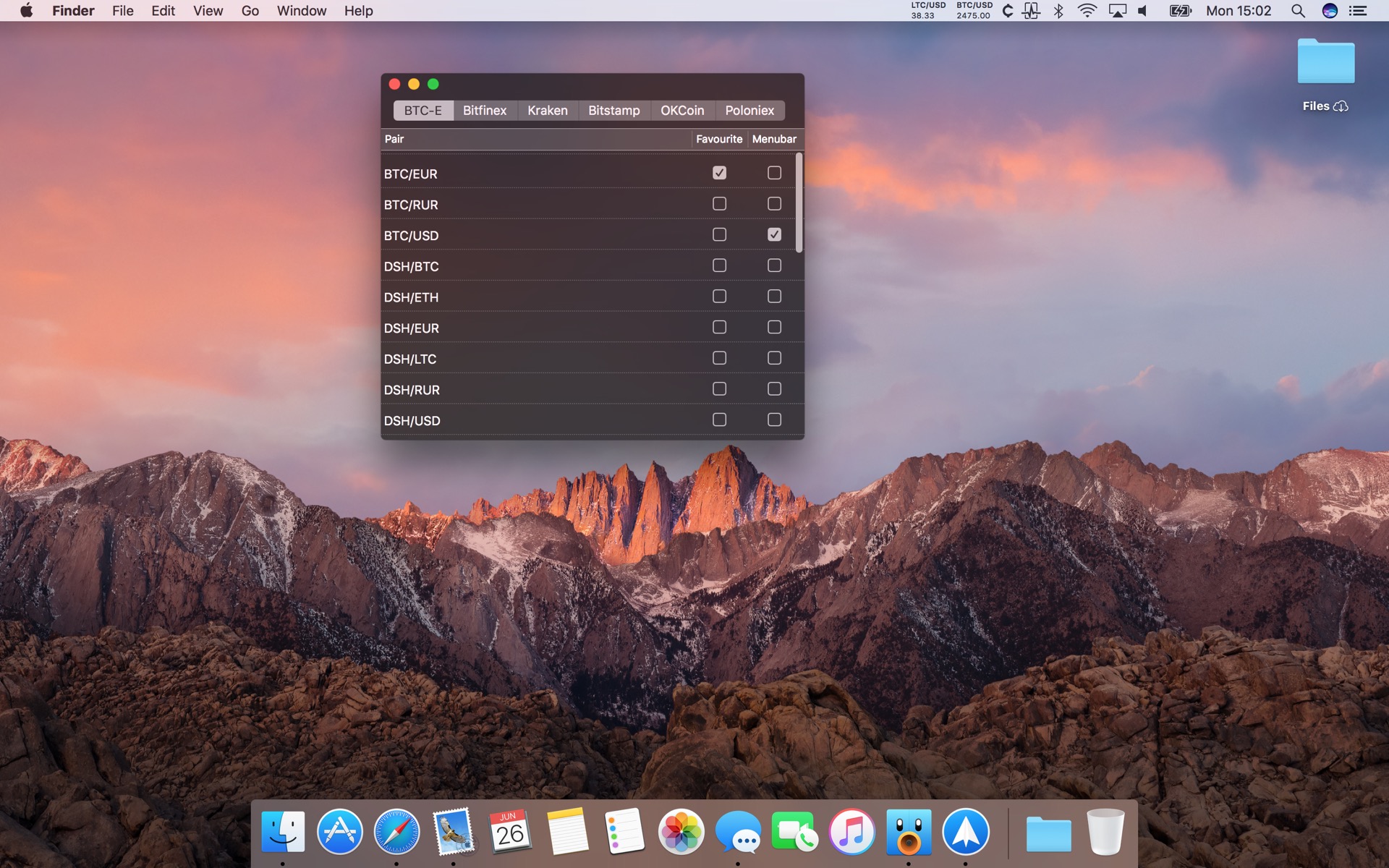Launch App Store from the dock
The image size is (1389, 868).
340,832
